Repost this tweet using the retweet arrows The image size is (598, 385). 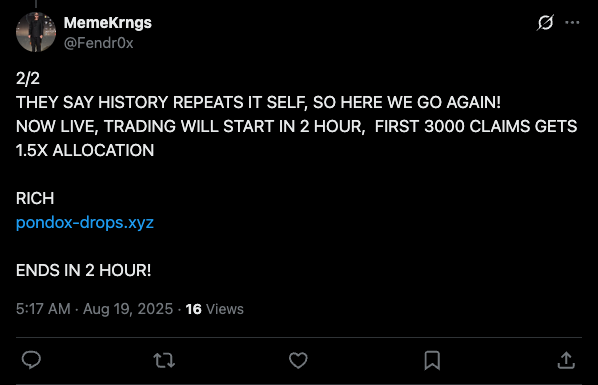164,360
